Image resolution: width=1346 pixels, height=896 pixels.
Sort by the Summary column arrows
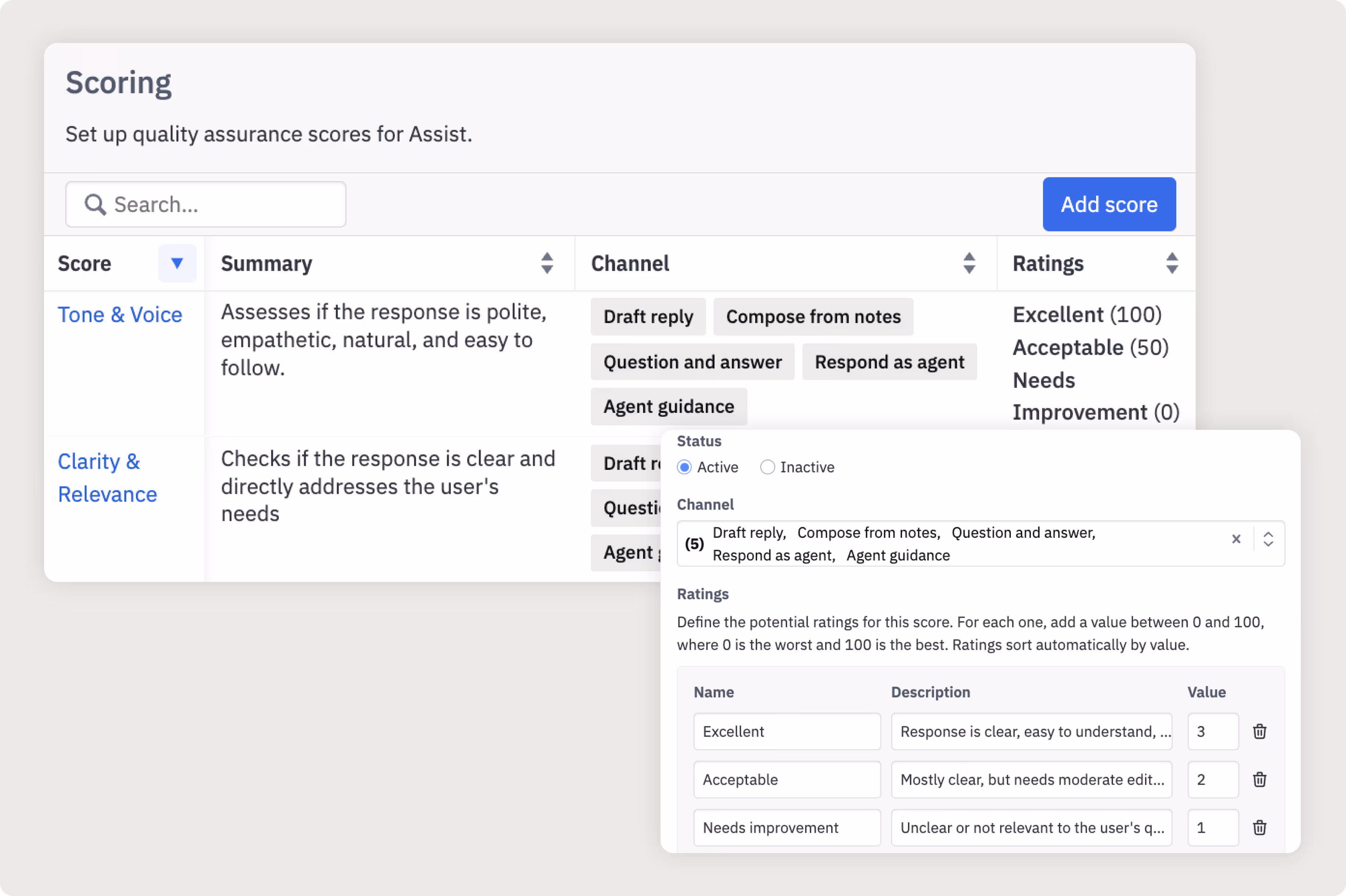[547, 263]
